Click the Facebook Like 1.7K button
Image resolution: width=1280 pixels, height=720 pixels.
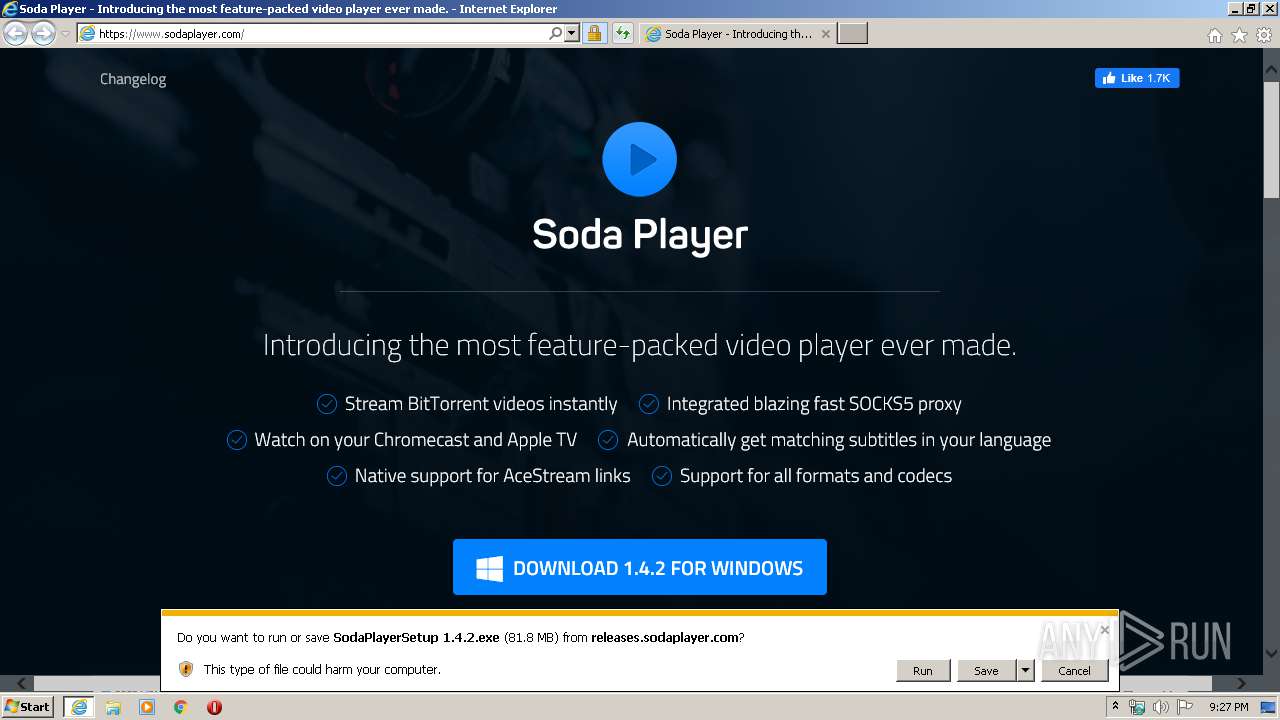(1137, 78)
